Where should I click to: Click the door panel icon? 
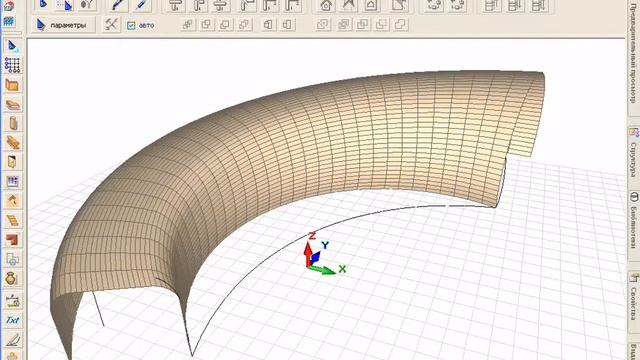click(x=12, y=162)
